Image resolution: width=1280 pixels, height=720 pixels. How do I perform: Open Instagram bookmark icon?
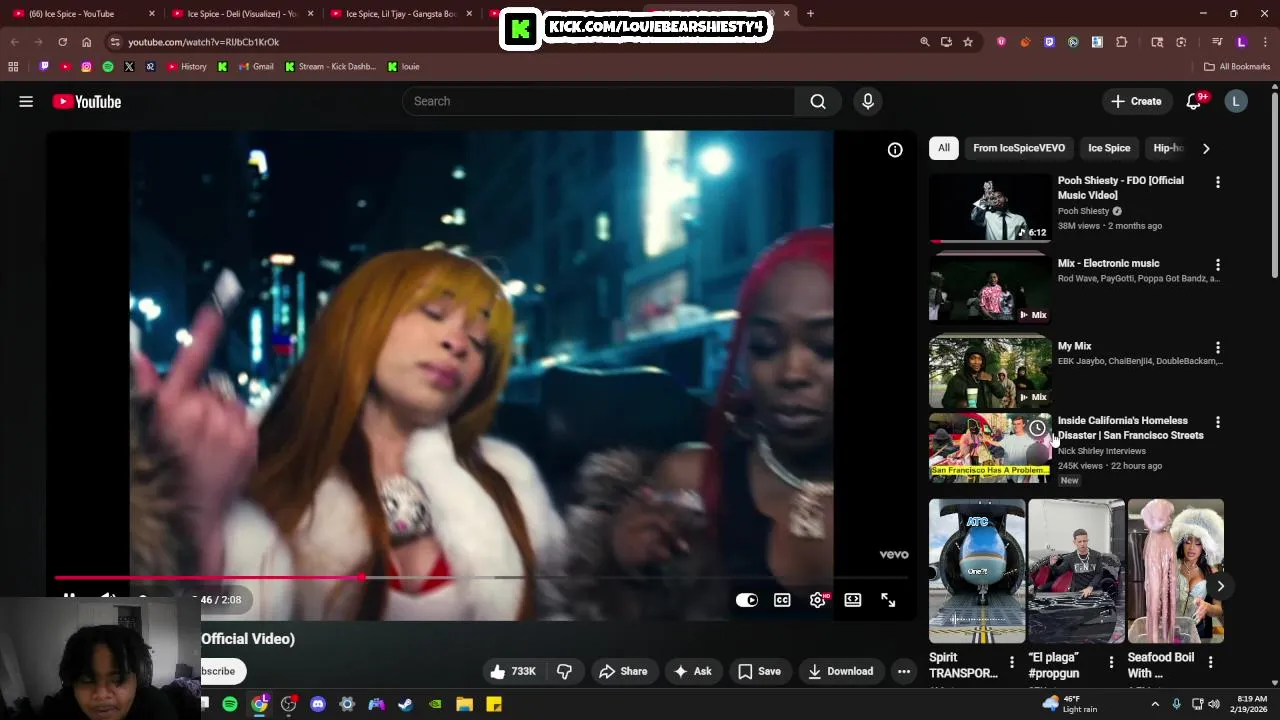[x=87, y=67]
